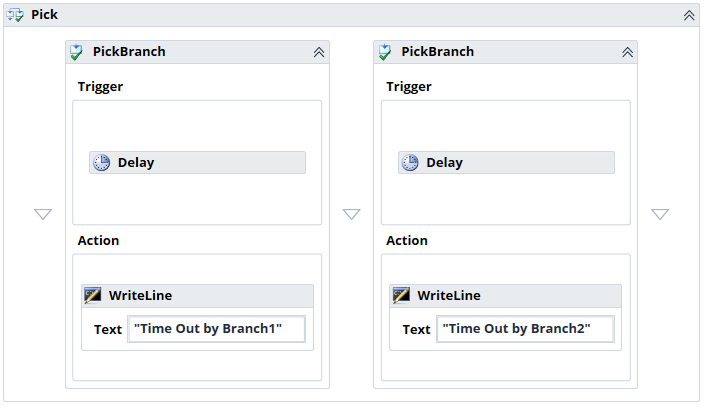Collapse the left PickBranch container
The height and width of the screenshot is (408, 706).
tap(319, 52)
